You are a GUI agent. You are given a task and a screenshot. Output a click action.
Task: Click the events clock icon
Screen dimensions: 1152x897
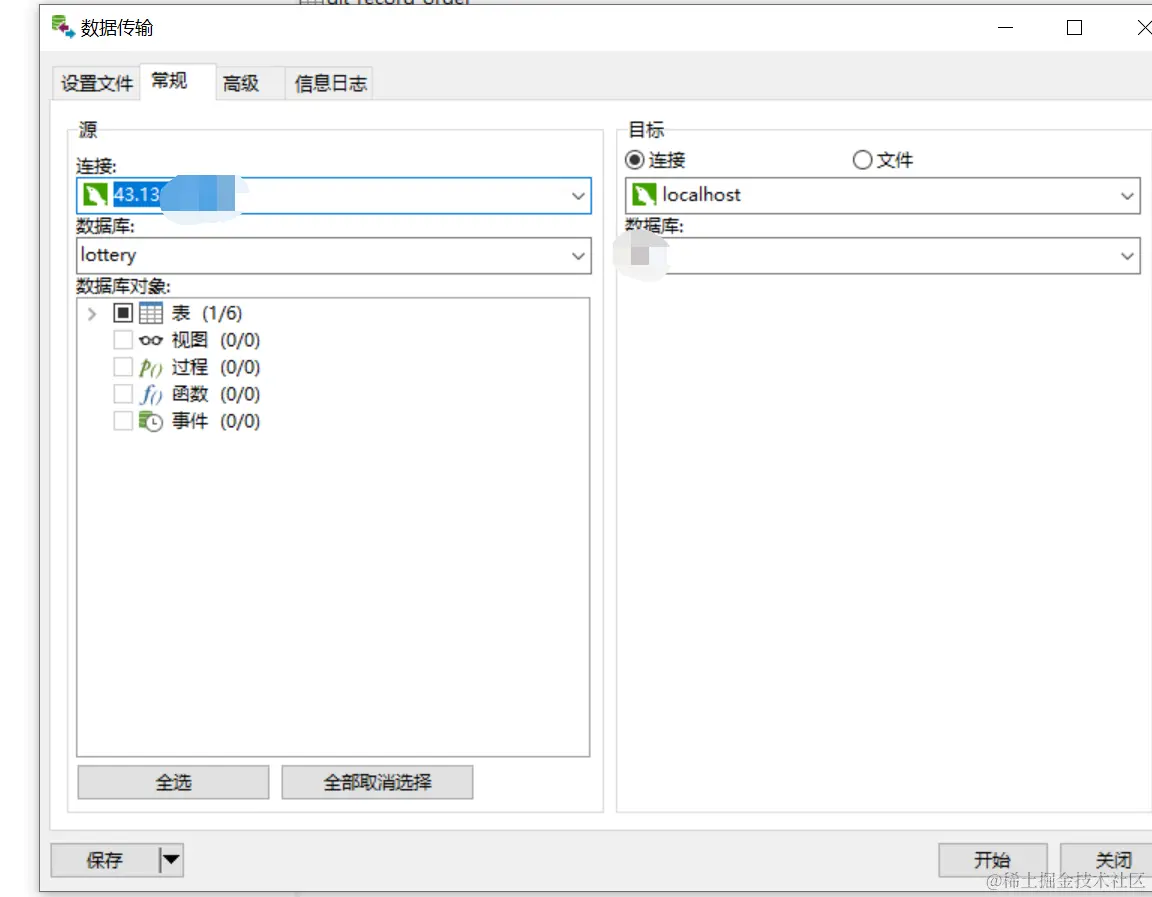[151, 421]
